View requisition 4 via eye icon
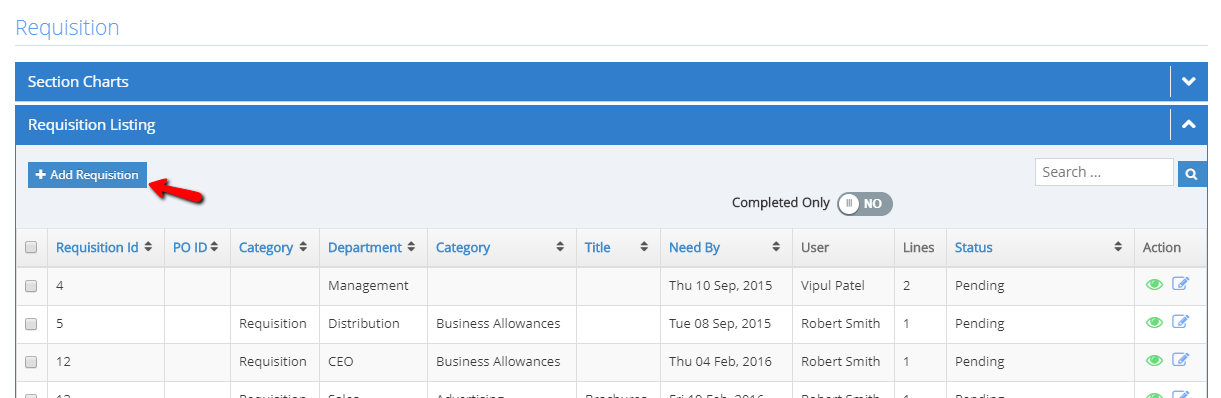The height and width of the screenshot is (398, 1221). tap(1154, 285)
